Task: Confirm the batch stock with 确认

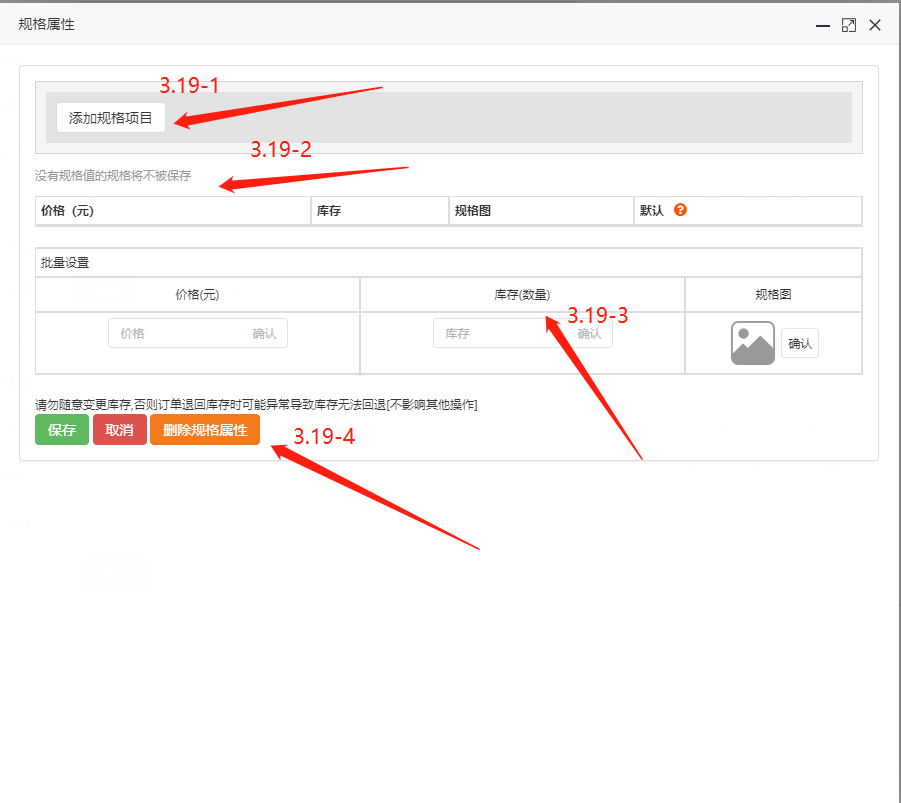Action: coord(590,334)
